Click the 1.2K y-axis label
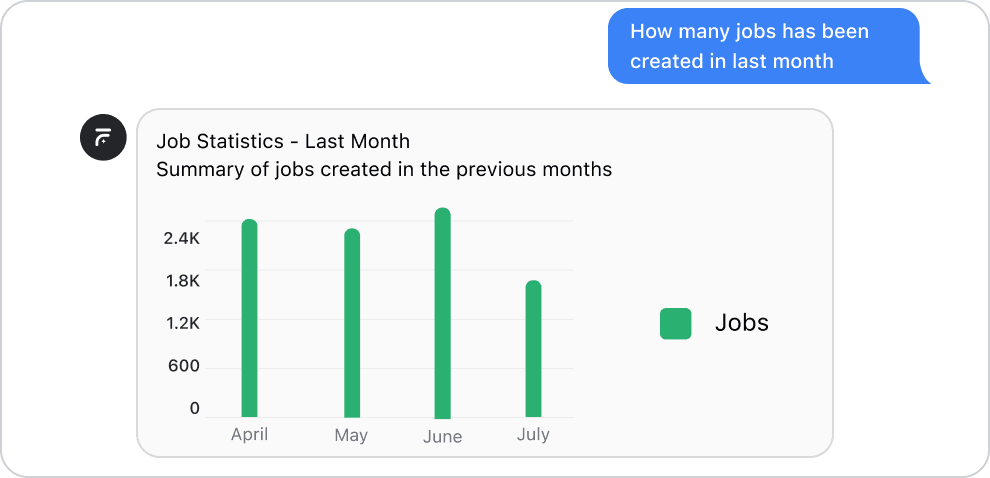The image size is (990, 478). pyautogui.click(x=182, y=323)
